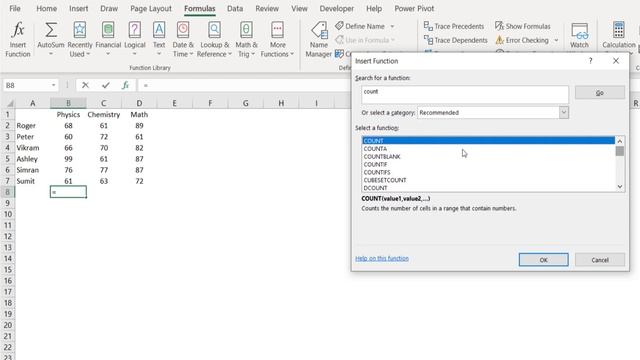Close the Insert Function dialog
Image resolution: width=640 pixels, height=360 pixels.
coord(616,61)
